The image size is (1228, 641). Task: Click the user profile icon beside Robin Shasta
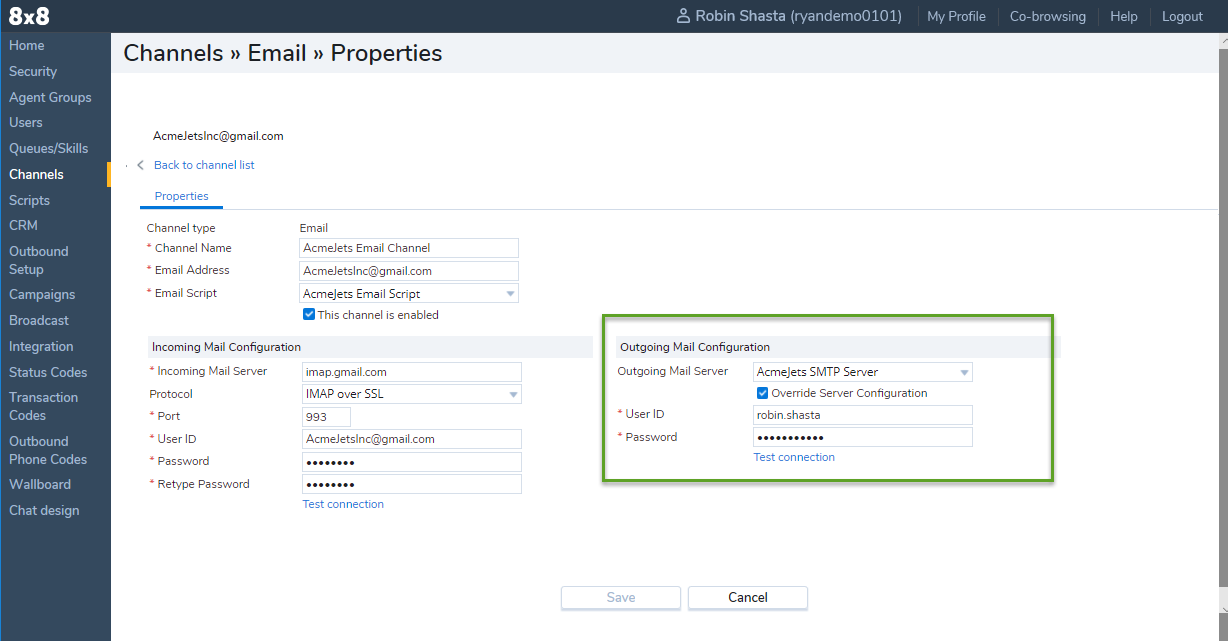tap(683, 16)
